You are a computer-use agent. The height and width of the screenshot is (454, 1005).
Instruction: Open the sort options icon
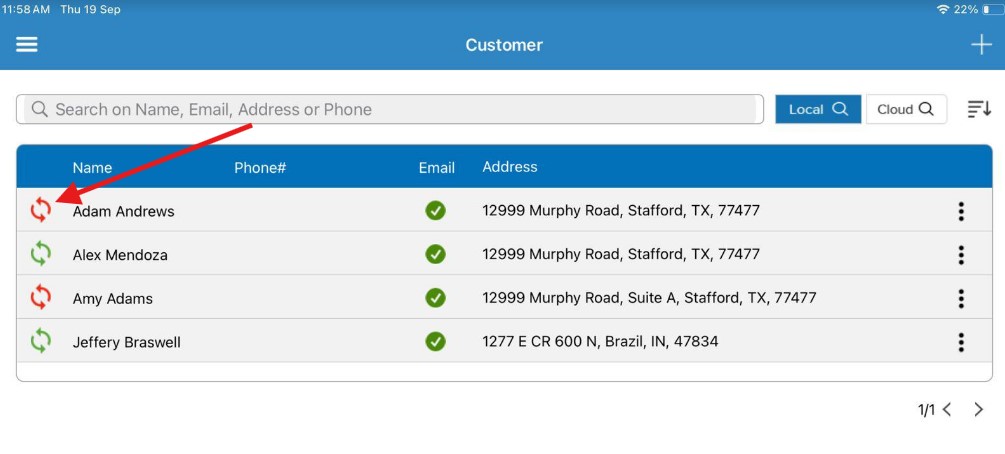click(x=979, y=109)
